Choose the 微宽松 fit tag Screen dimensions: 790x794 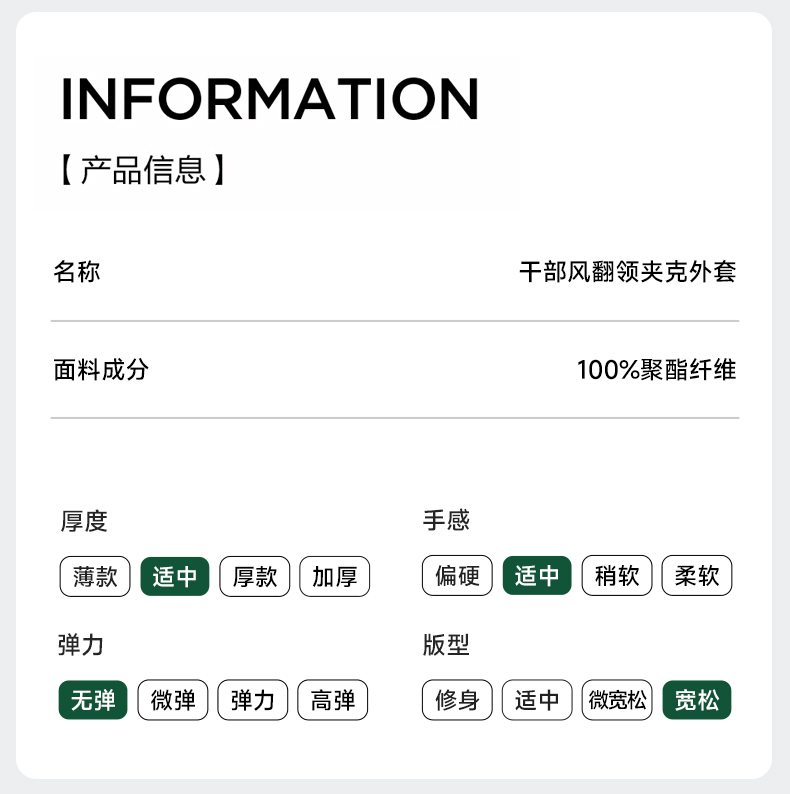(616, 700)
